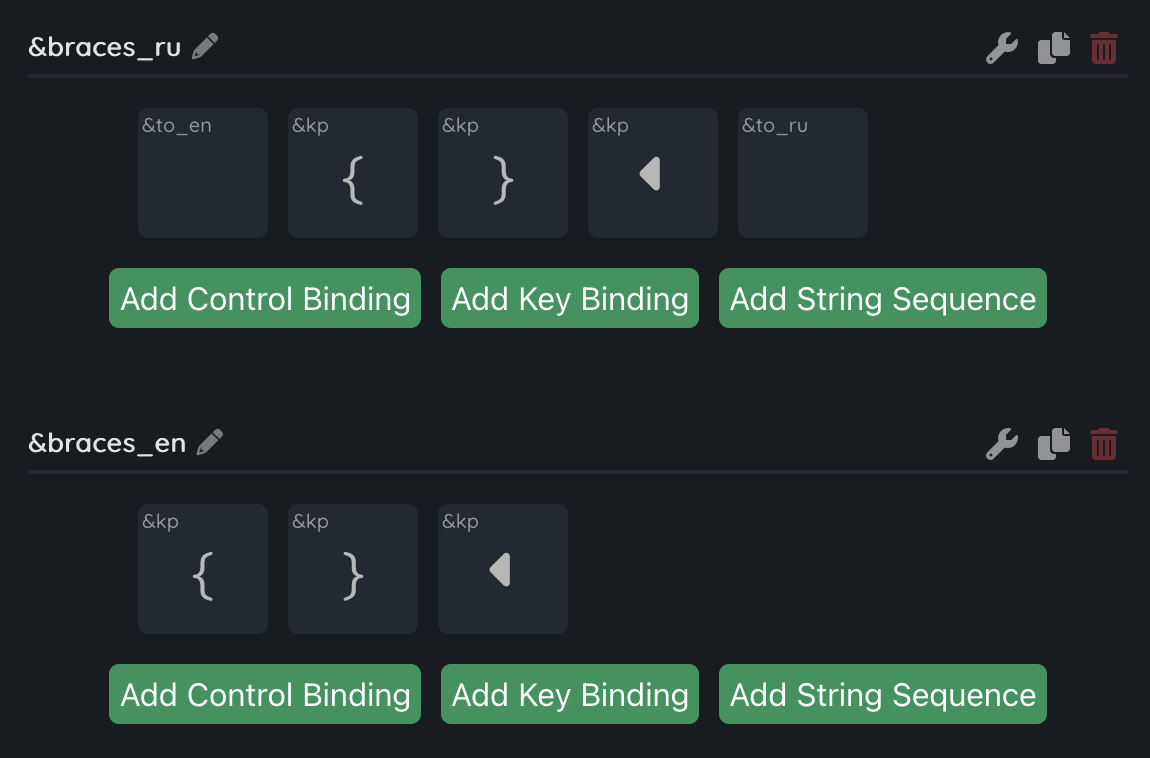Open settings wrench for &braces_en macro
The height and width of the screenshot is (758, 1150).
click(x=1002, y=444)
